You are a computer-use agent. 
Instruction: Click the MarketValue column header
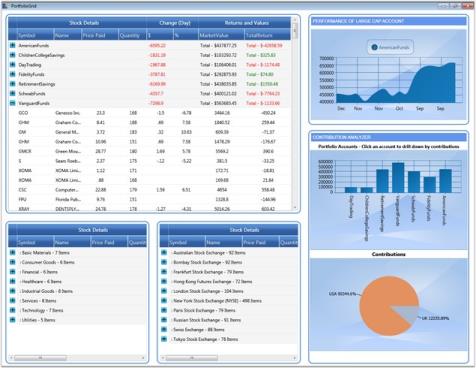point(221,35)
